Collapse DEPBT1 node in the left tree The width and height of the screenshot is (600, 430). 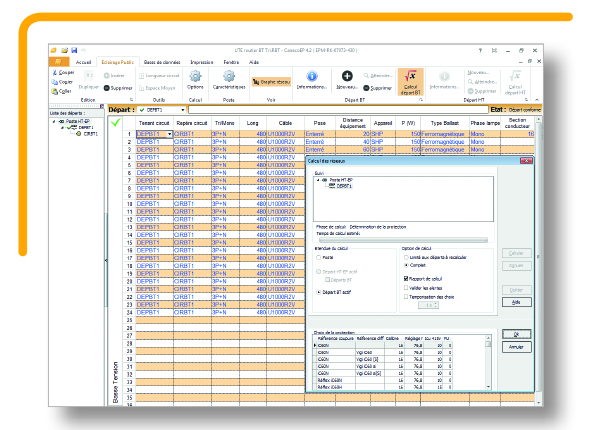(x=63, y=127)
